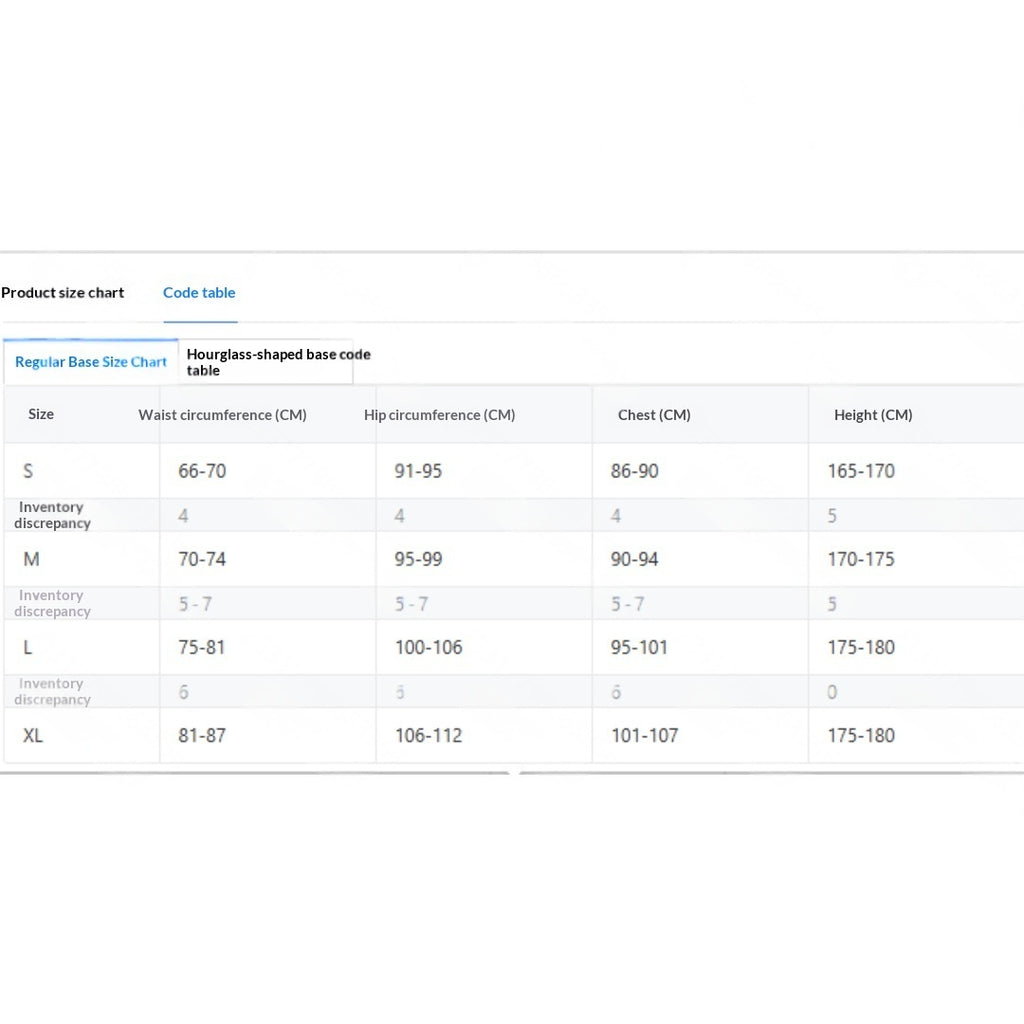1024x1024 pixels.
Task: Open the Product size chart tab
Action: click(x=63, y=293)
